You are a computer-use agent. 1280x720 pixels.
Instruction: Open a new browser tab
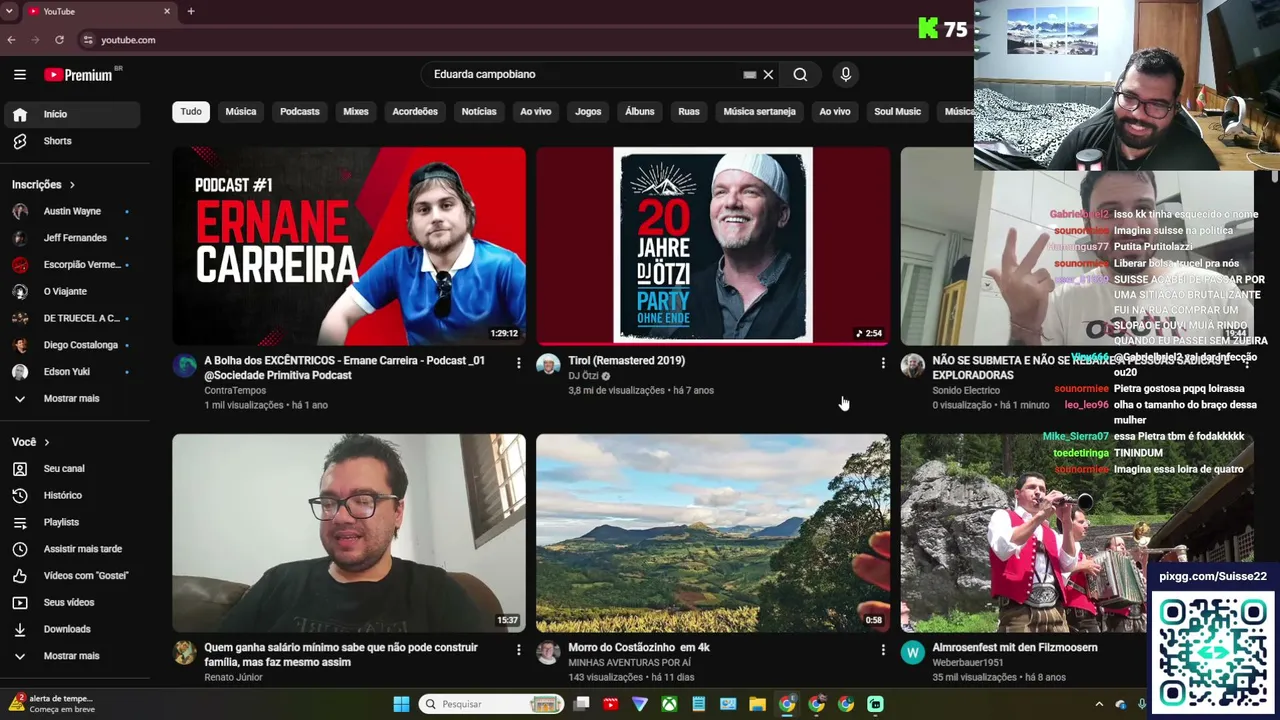[x=191, y=11]
